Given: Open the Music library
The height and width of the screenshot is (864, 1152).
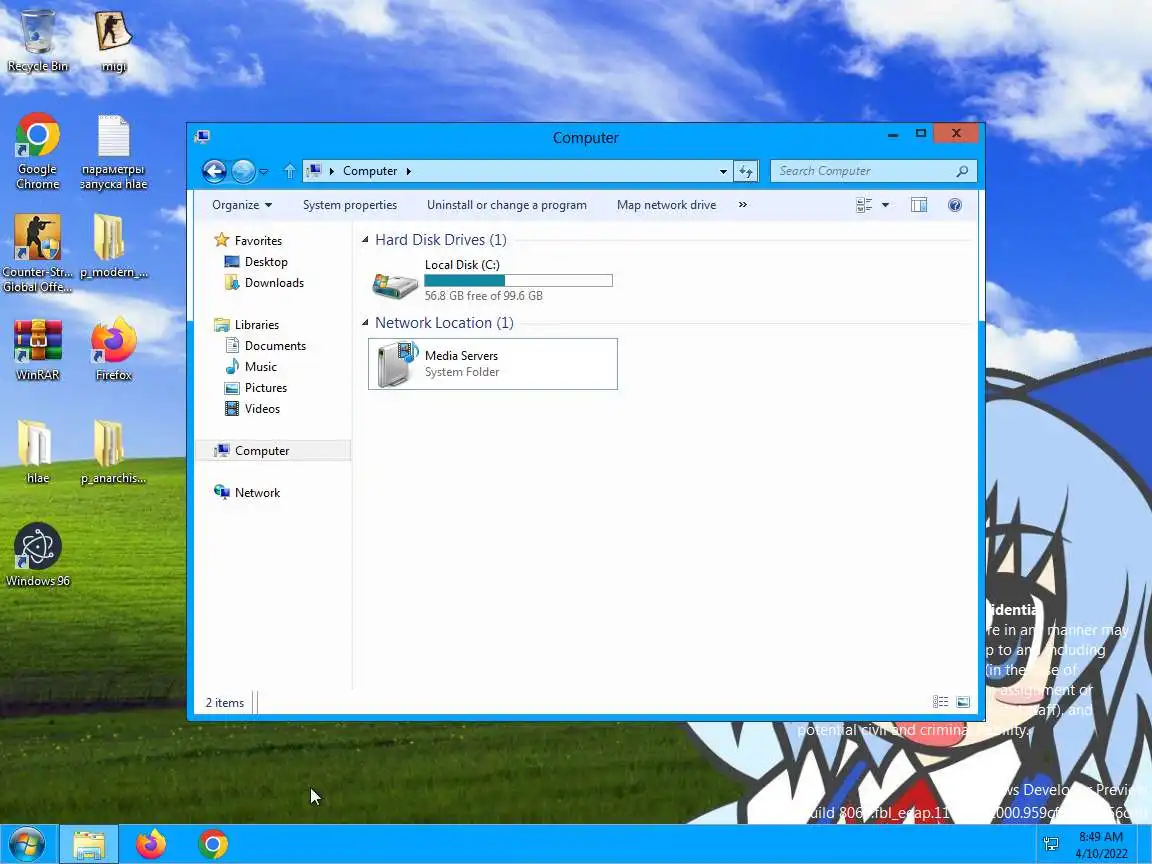Looking at the screenshot, I should [261, 367].
